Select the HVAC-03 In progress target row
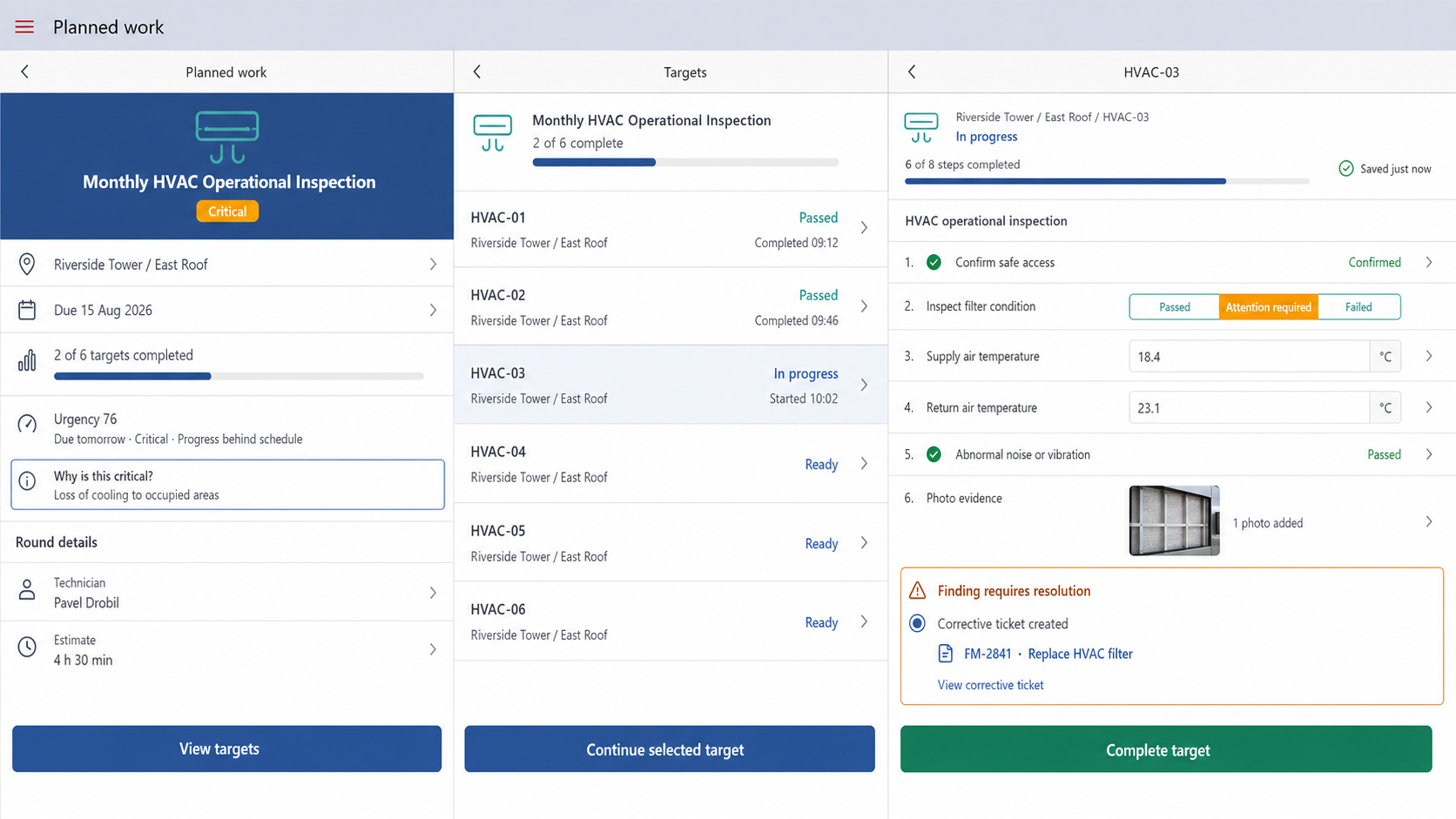Viewport: 1456px width, 819px height. tap(671, 385)
